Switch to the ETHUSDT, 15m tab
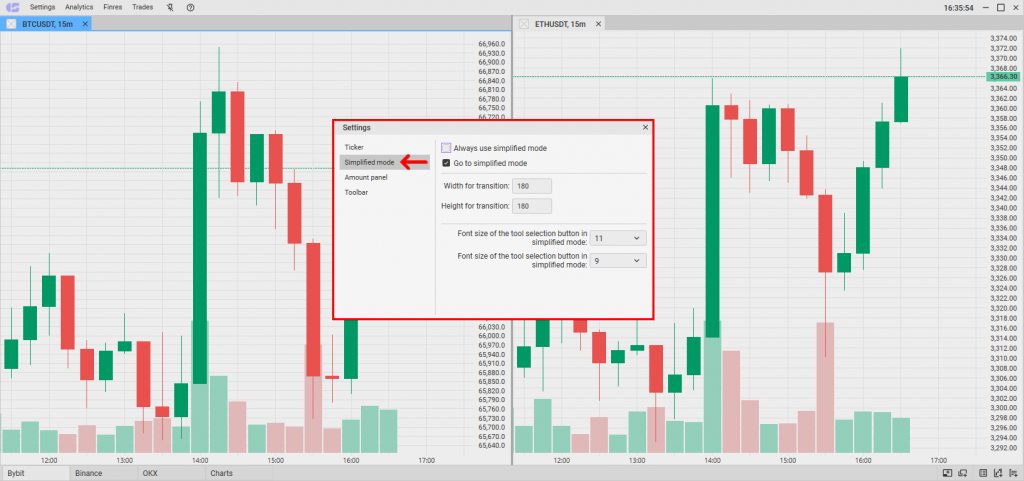Image resolution: width=1024 pixels, height=481 pixels. coord(560,24)
